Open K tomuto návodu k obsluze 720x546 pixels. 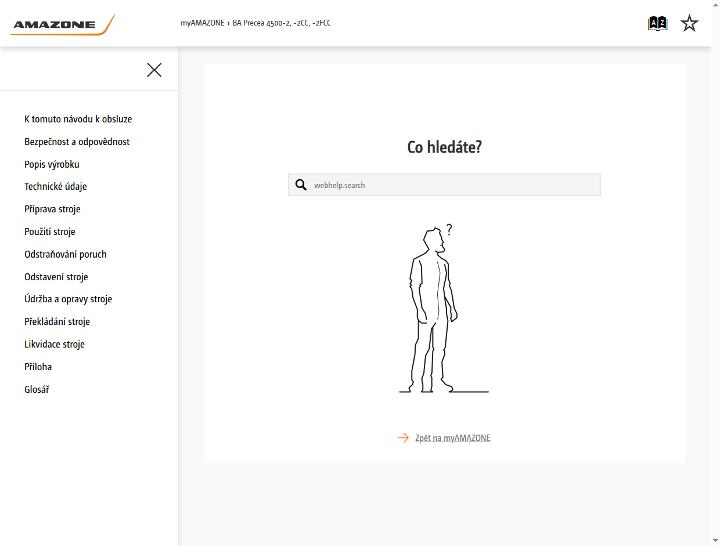(78, 119)
